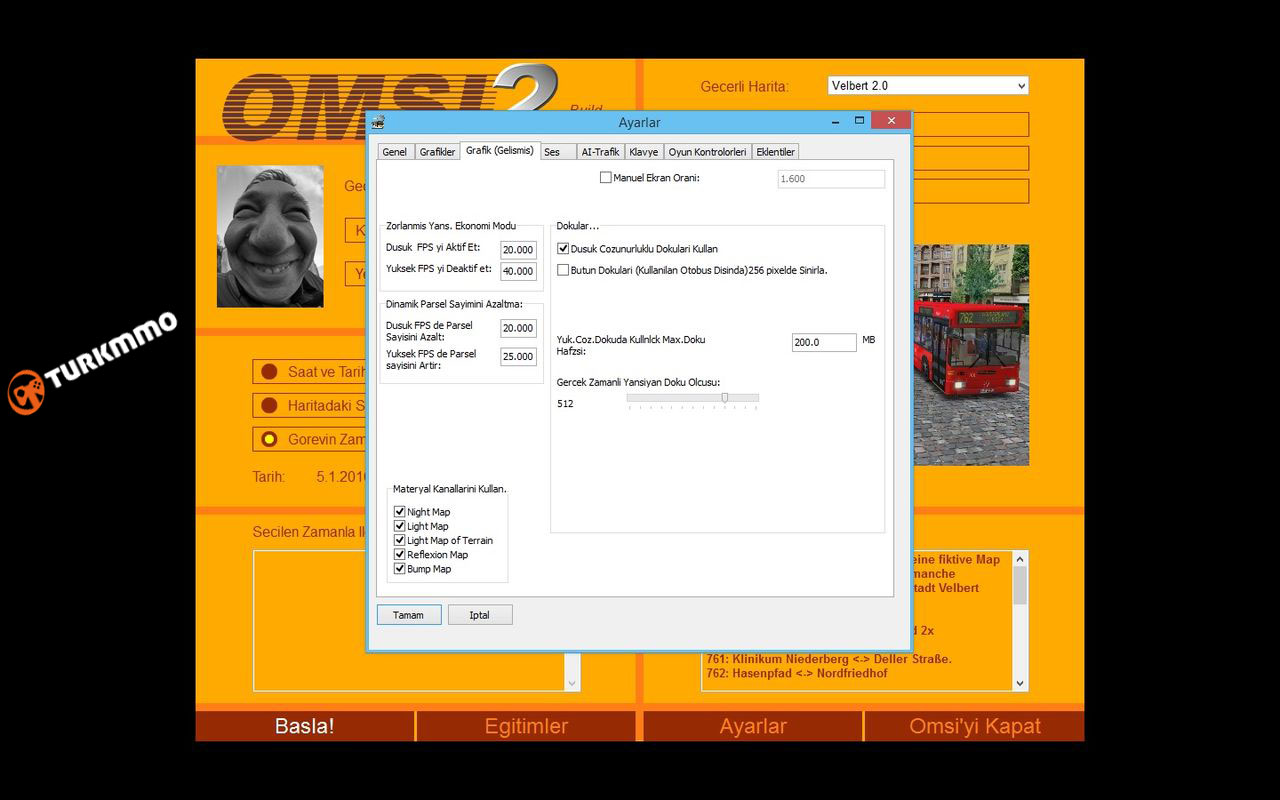Click the driver portrait photo
The width and height of the screenshot is (1280, 800).
coord(270,236)
